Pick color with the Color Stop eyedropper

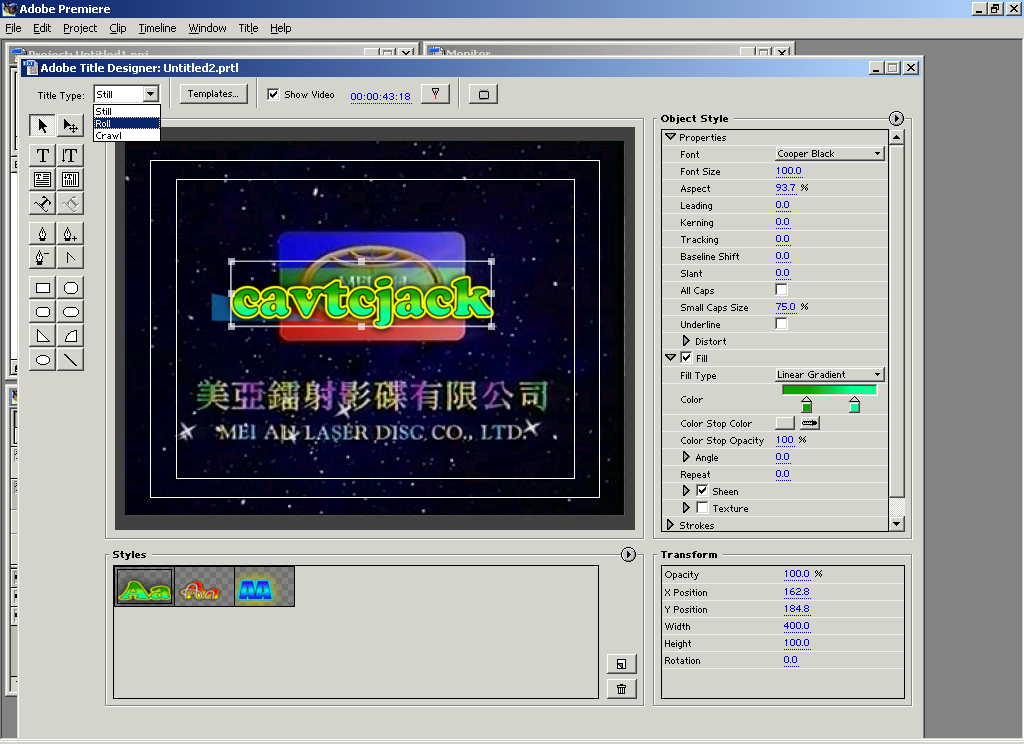tap(810, 423)
